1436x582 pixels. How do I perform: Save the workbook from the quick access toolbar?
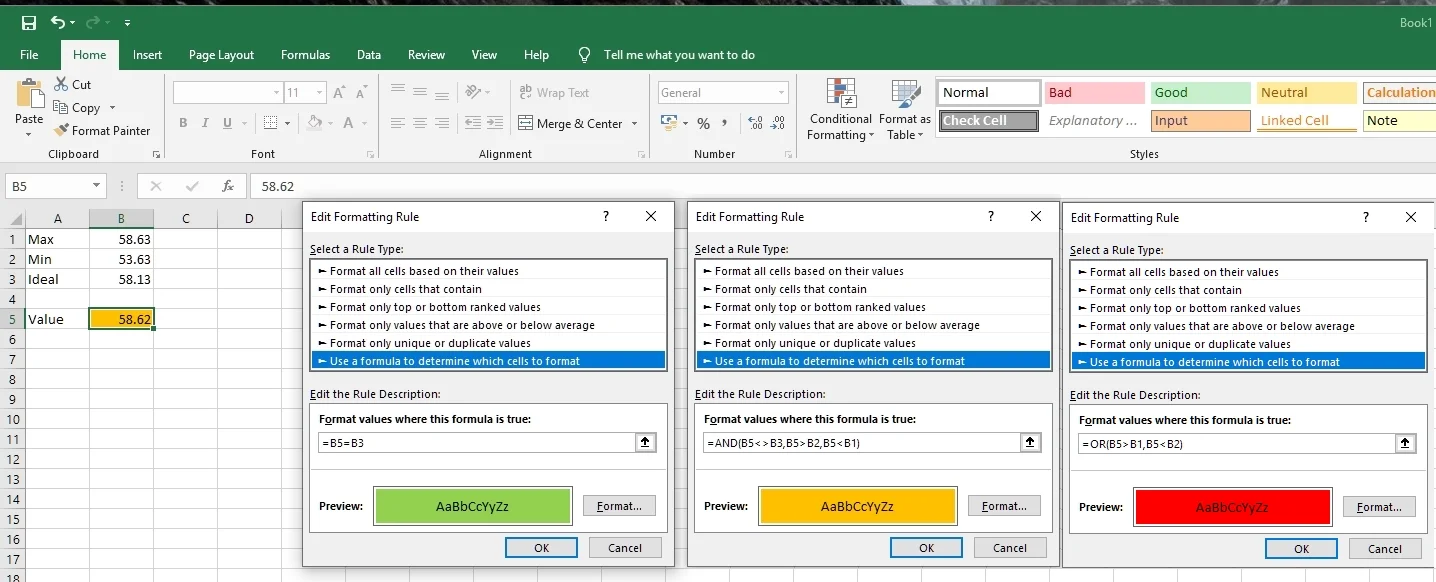point(28,22)
